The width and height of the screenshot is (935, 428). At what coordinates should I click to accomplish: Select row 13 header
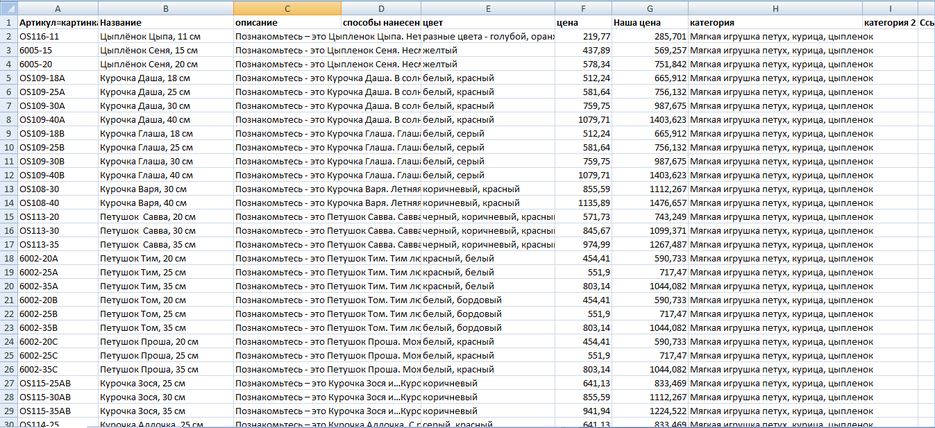[x=9, y=189]
